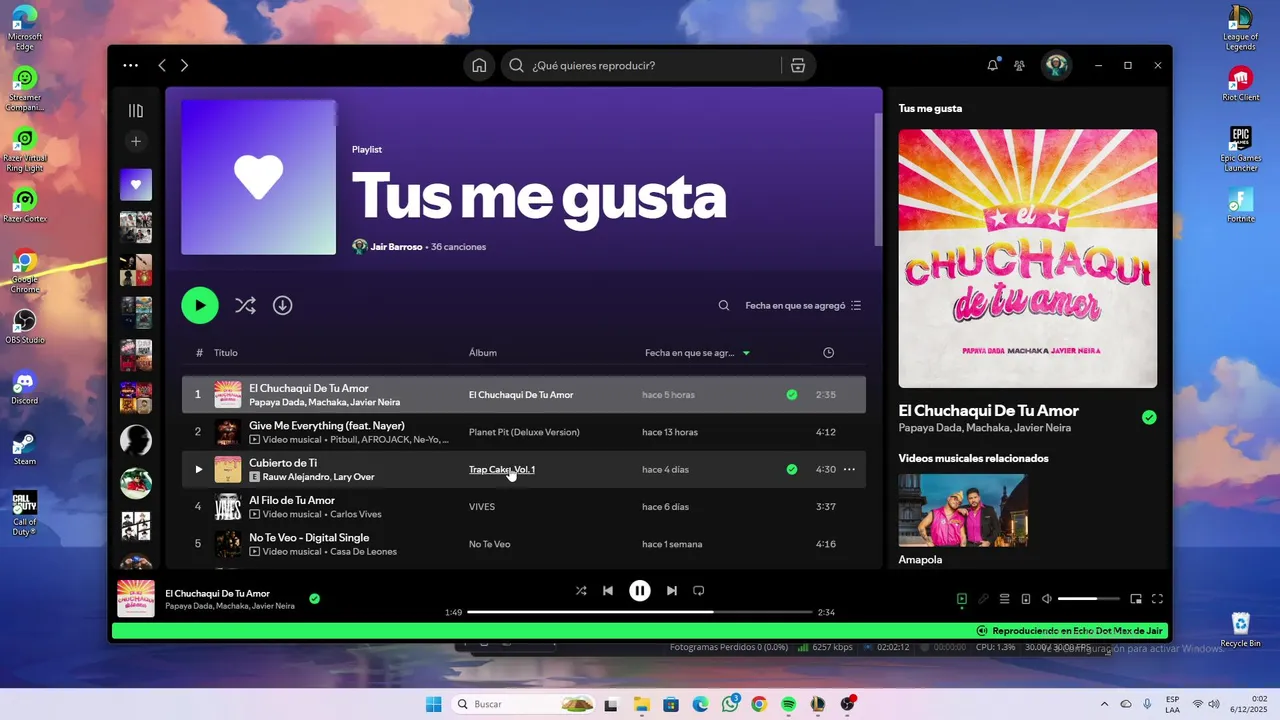1280x720 pixels.
Task: Open 'Fecha en que se agregó' sort dropdown
Action: pos(803,306)
